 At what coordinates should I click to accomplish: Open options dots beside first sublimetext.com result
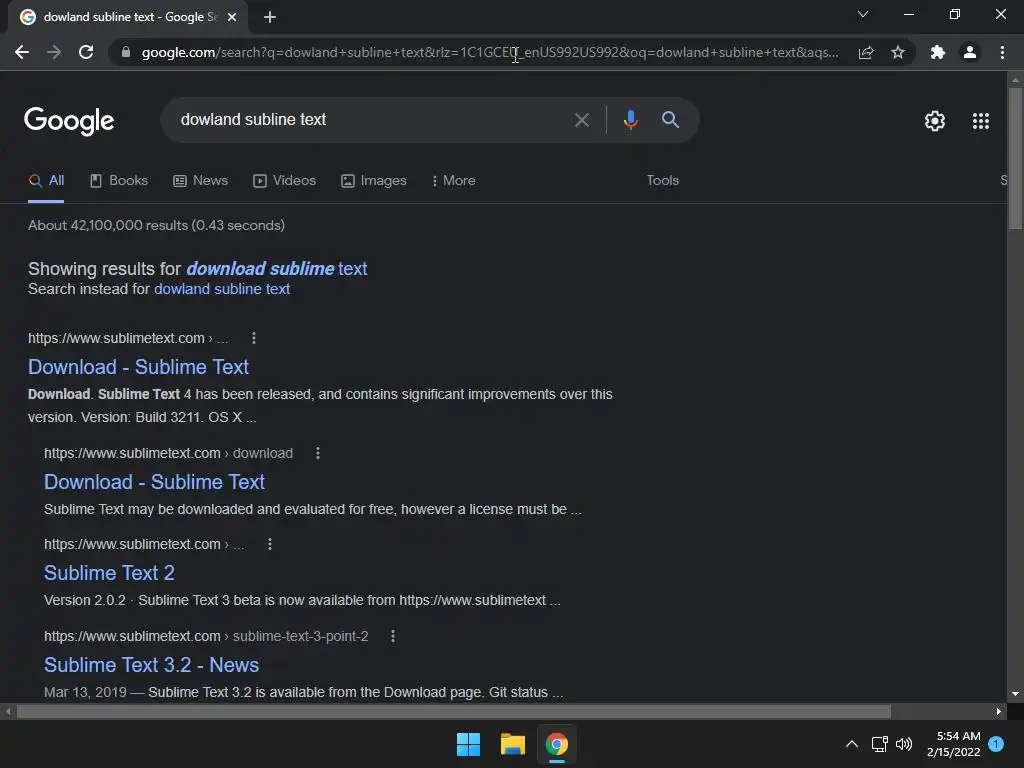[x=254, y=338]
